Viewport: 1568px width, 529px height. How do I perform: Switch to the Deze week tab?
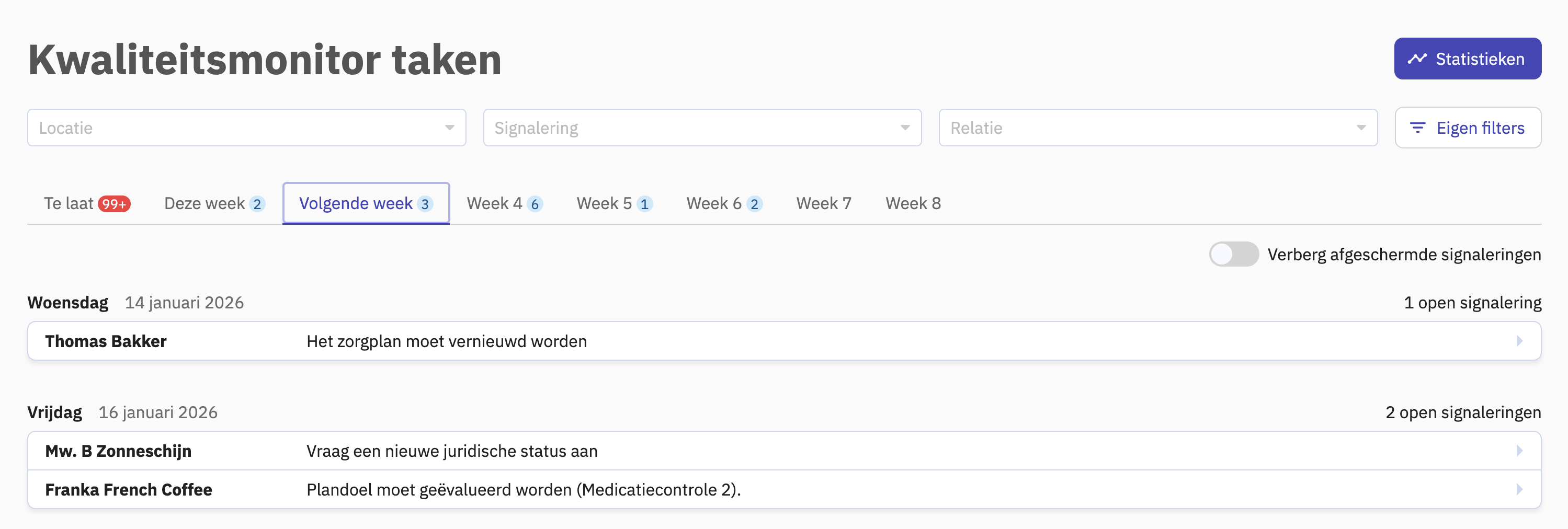[204, 203]
